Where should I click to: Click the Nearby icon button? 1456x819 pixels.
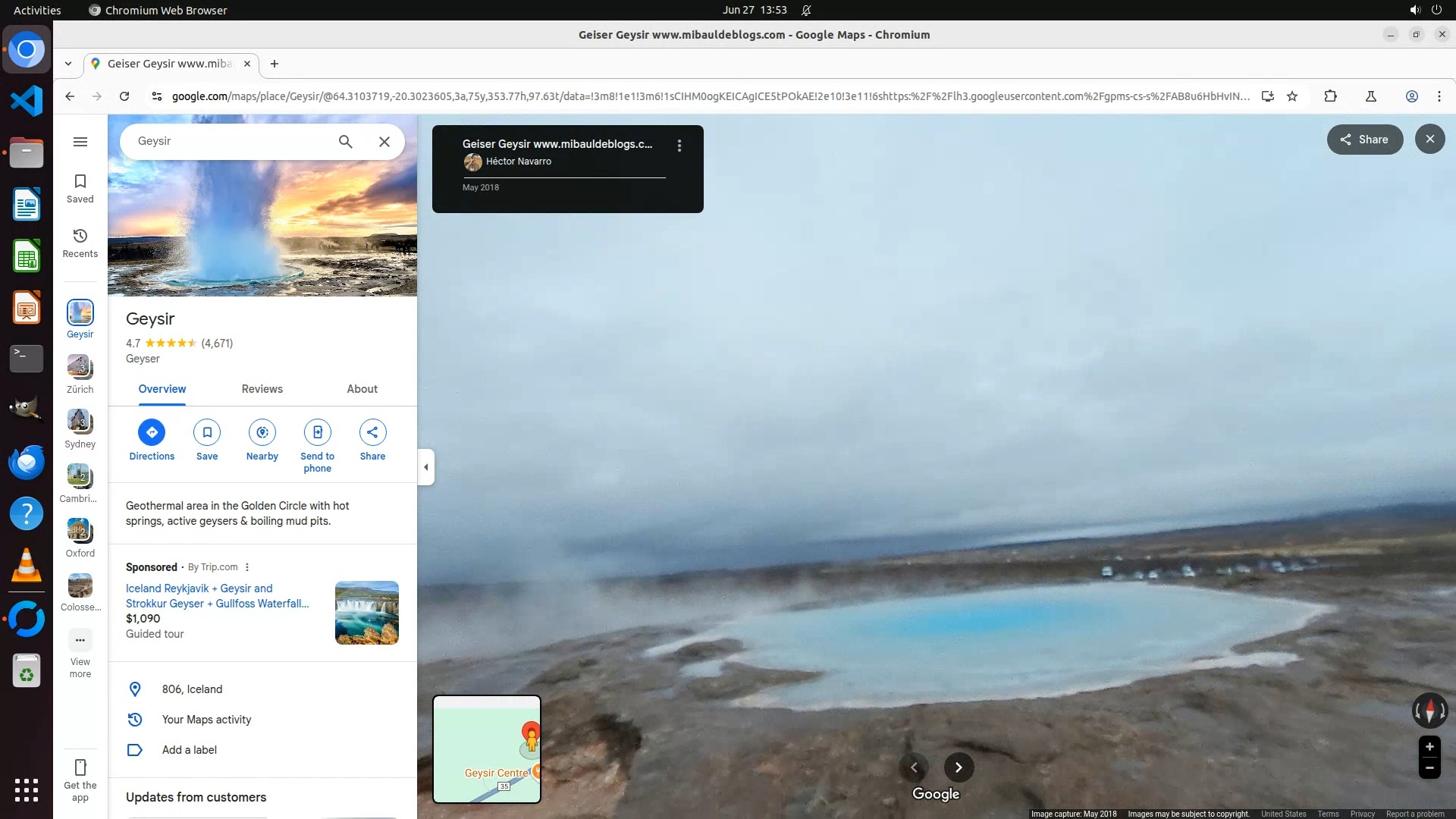pos(262,432)
